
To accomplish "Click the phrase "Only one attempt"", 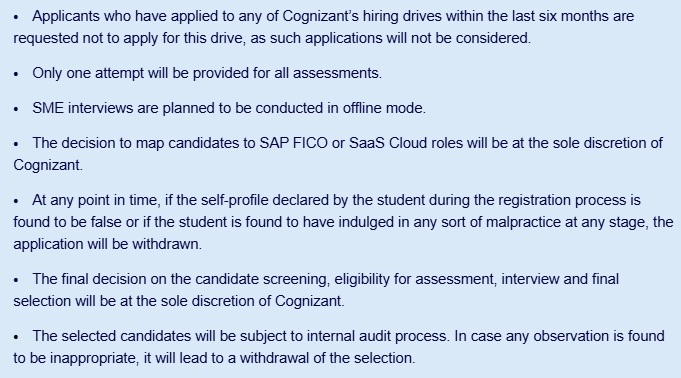I will point(88,73).
